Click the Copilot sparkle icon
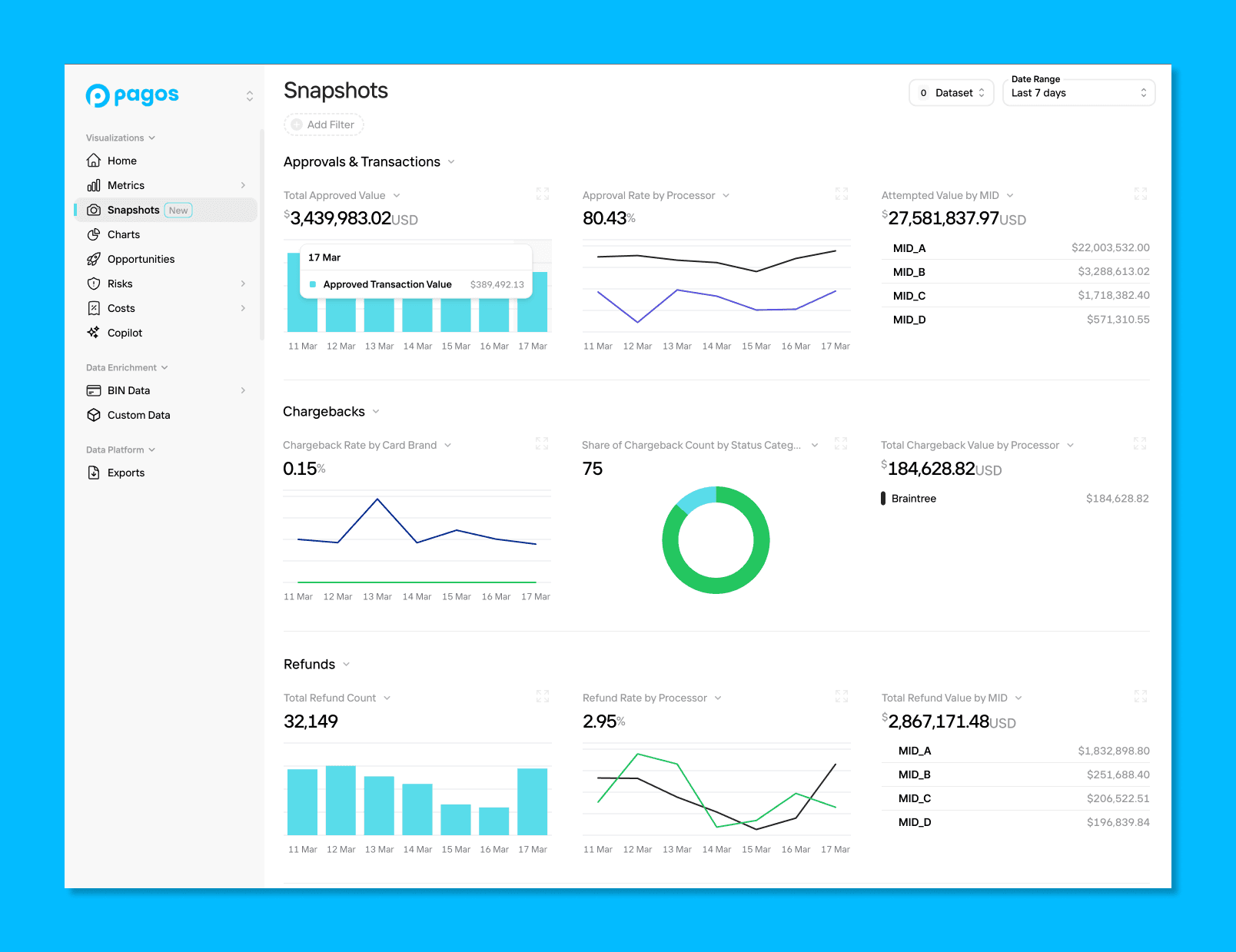Screen dimensions: 1236x952 pos(94,333)
